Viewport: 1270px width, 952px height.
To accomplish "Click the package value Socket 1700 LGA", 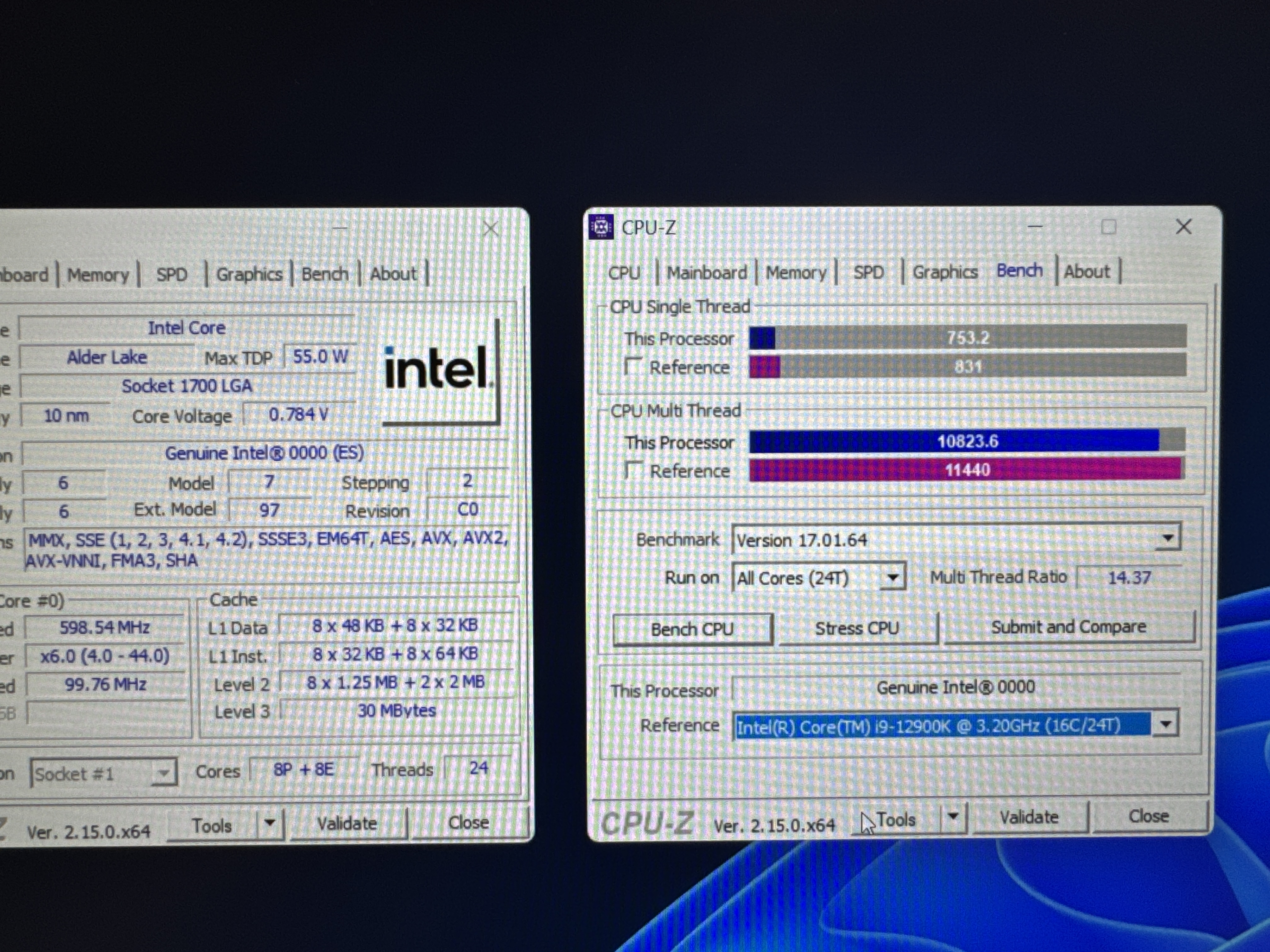I will point(187,386).
